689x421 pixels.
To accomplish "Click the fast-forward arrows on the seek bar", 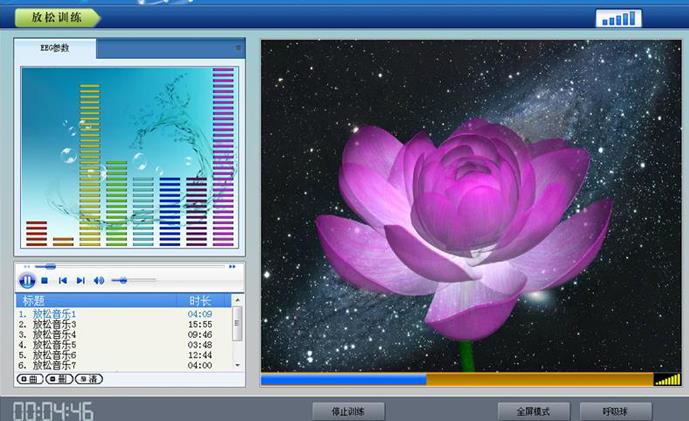I will (x=232, y=266).
